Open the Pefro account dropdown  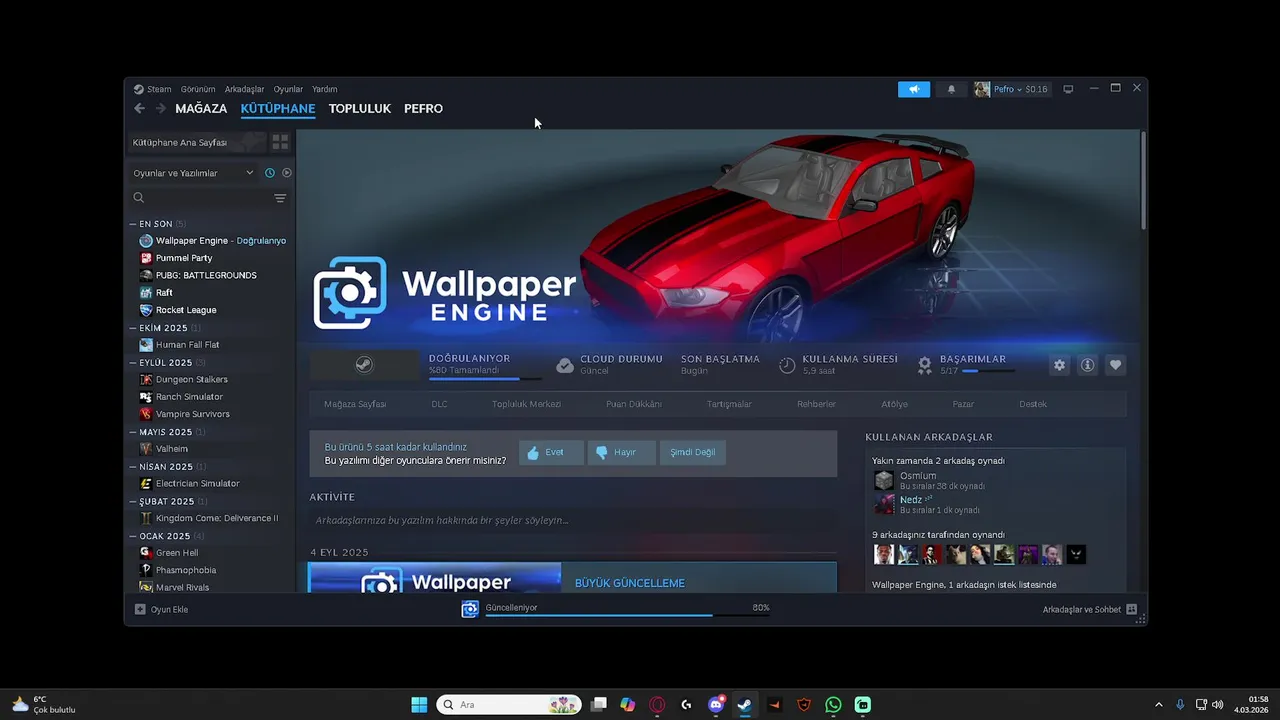(x=1011, y=89)
